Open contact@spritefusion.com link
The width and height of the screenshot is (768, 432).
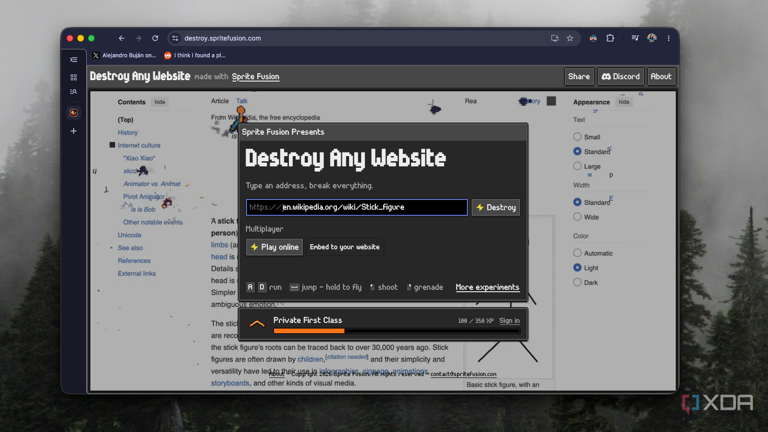coord(463,374)
